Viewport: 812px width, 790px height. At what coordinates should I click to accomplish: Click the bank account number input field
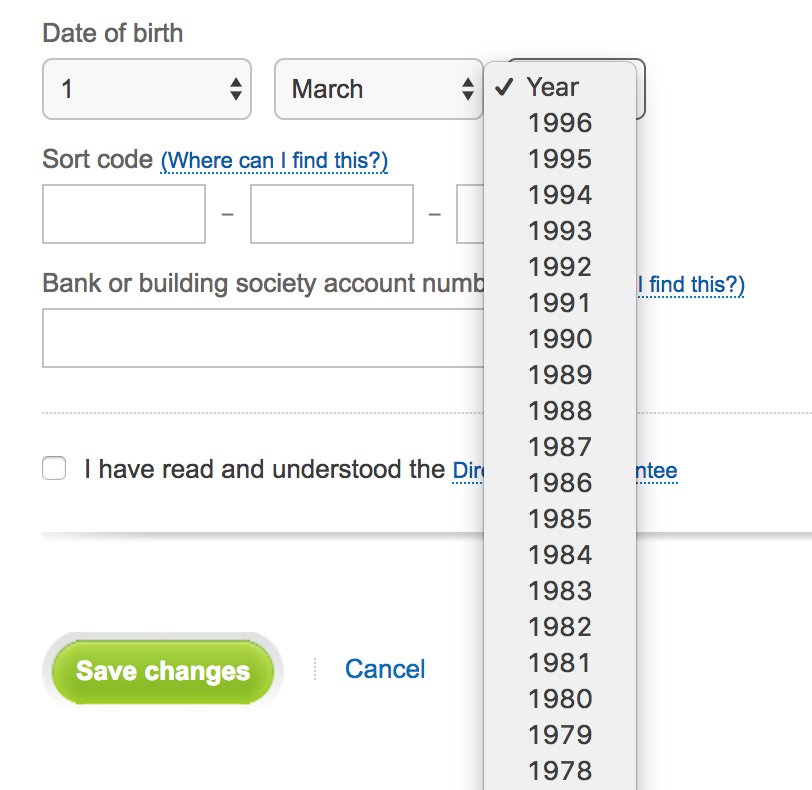point(262,338)
